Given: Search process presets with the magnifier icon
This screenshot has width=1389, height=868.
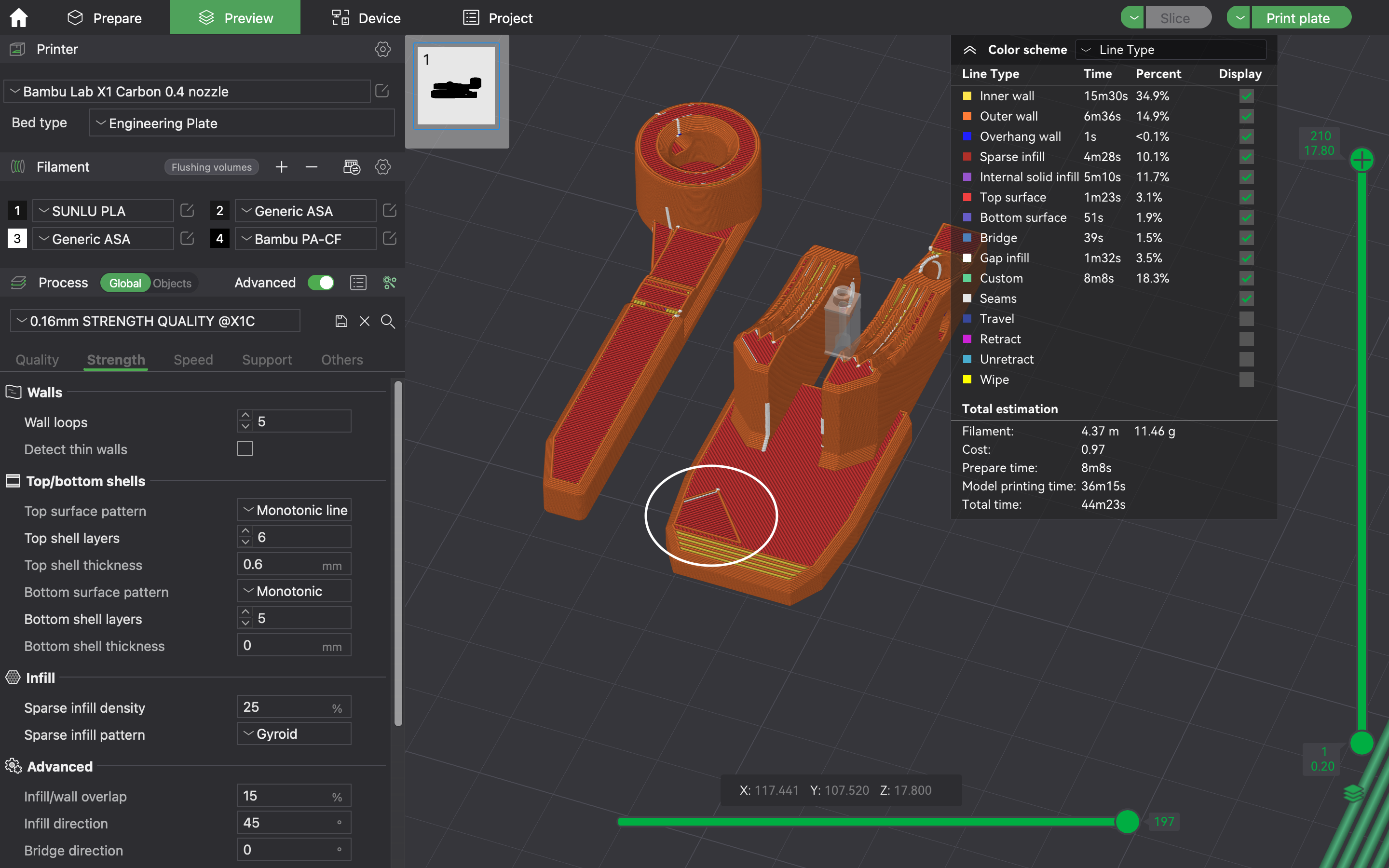Looking at the screenshot, I should [x=388, y=322].
